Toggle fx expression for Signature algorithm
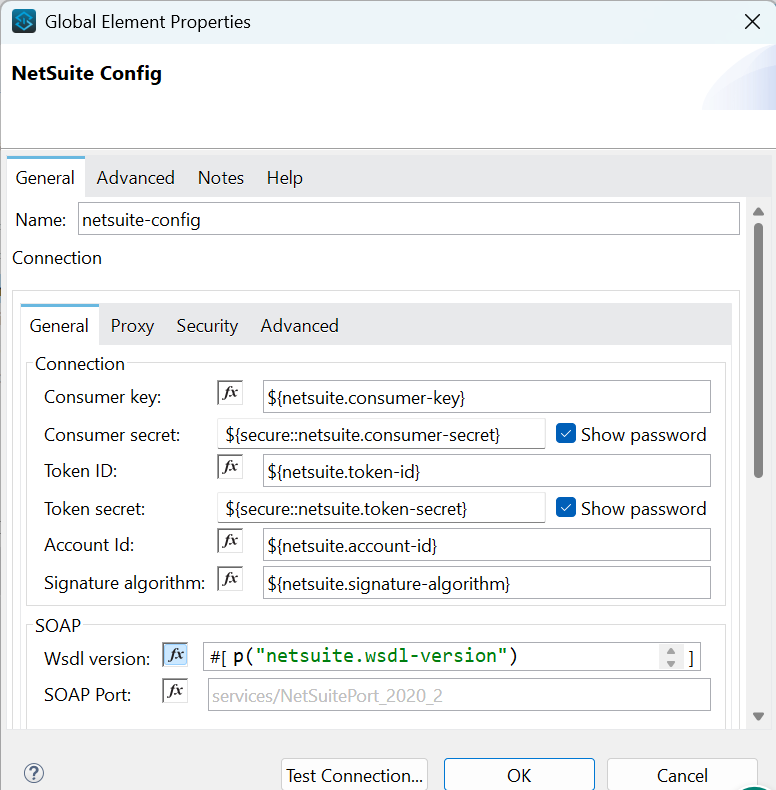 230,579
